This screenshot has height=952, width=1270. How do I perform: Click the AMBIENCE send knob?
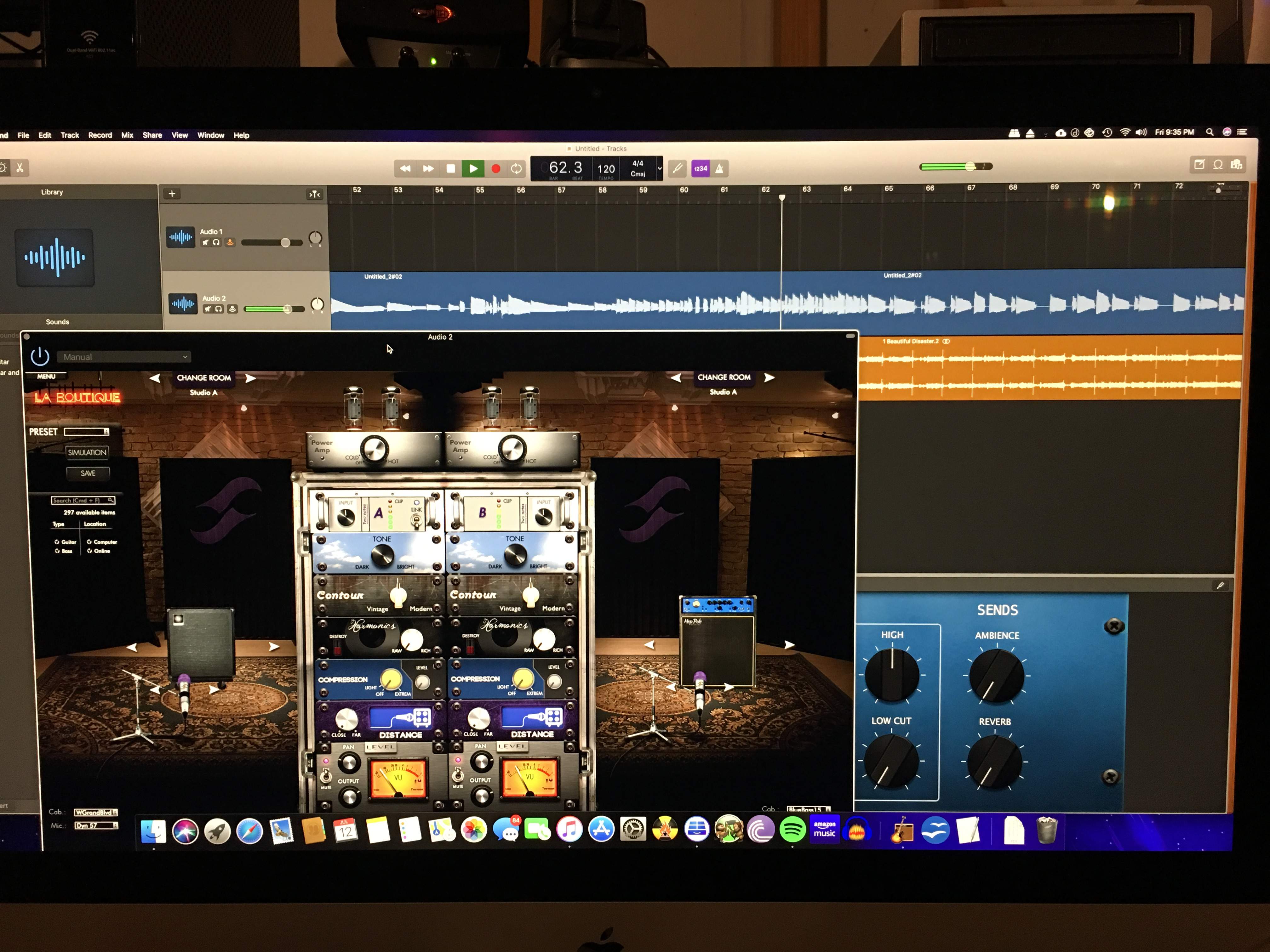(997, 676)
